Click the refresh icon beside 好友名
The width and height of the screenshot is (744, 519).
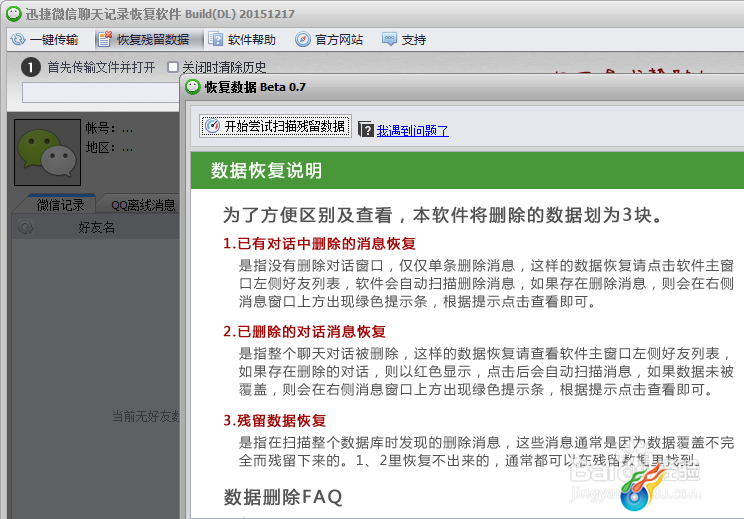(x=26, y=227)
